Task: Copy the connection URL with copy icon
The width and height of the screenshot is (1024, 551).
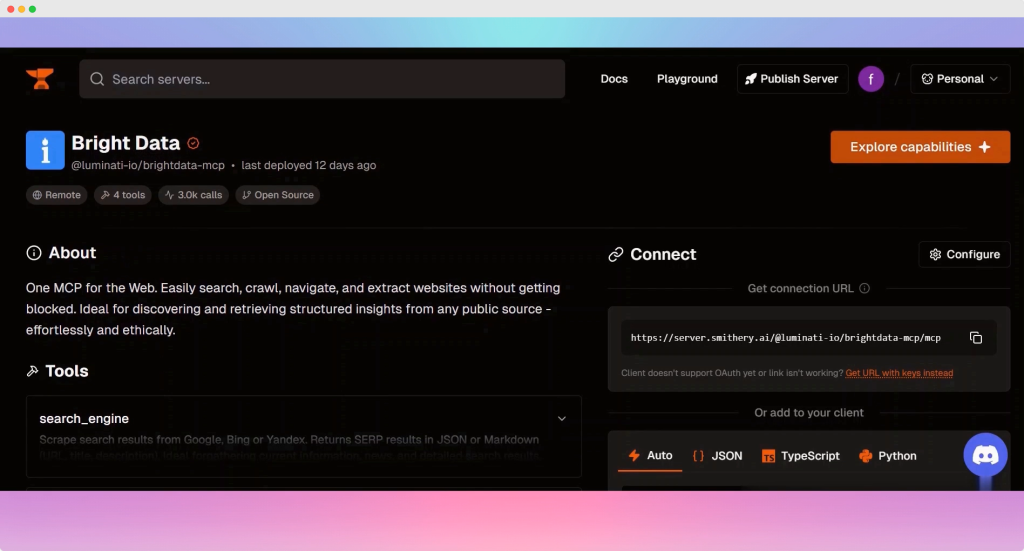Action: 976,338
